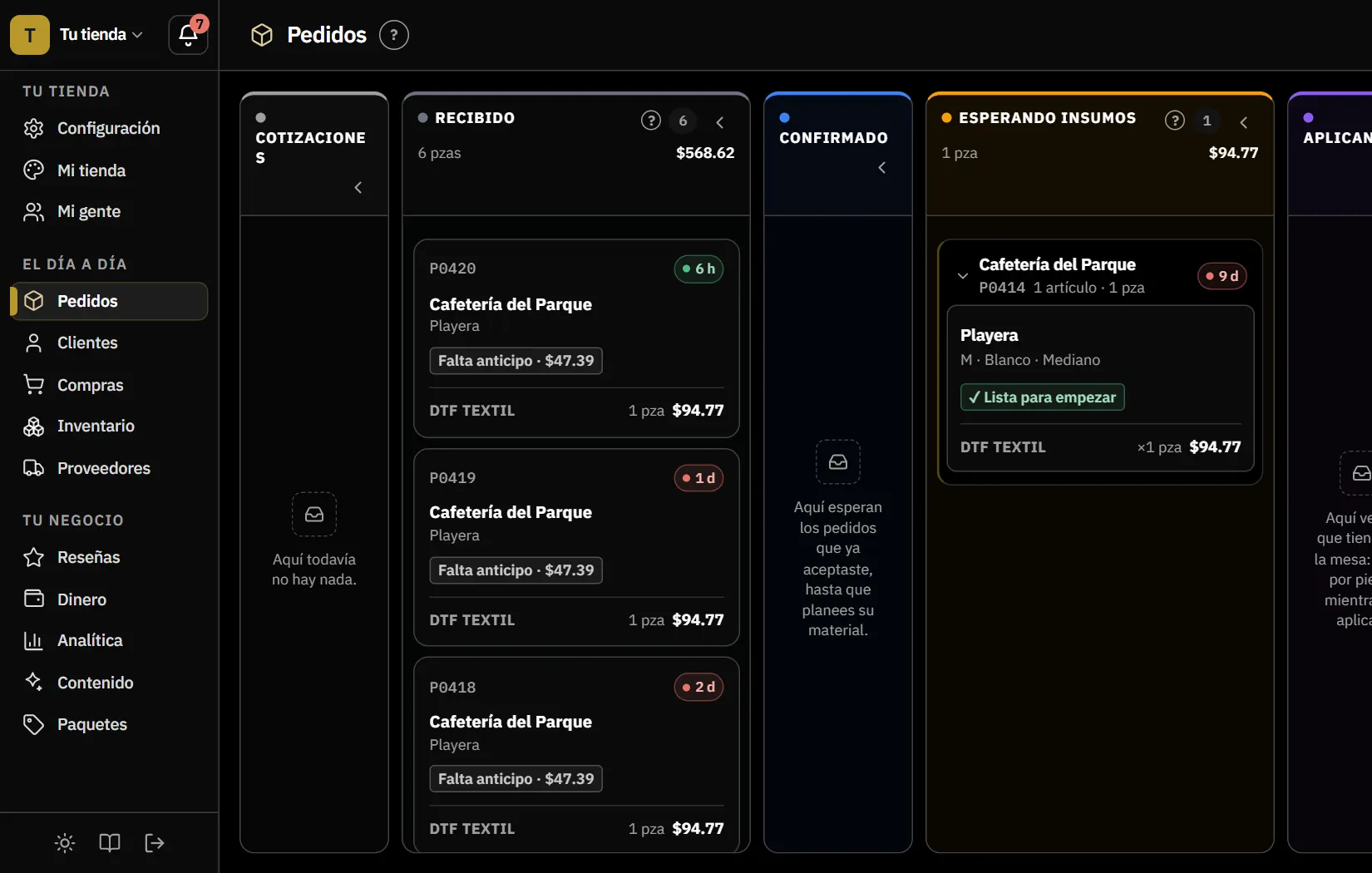The height and width of the screenshot is (873, 1372).
Task: Collapse the Esperando Insumos column
Action: coord(1244,122)
